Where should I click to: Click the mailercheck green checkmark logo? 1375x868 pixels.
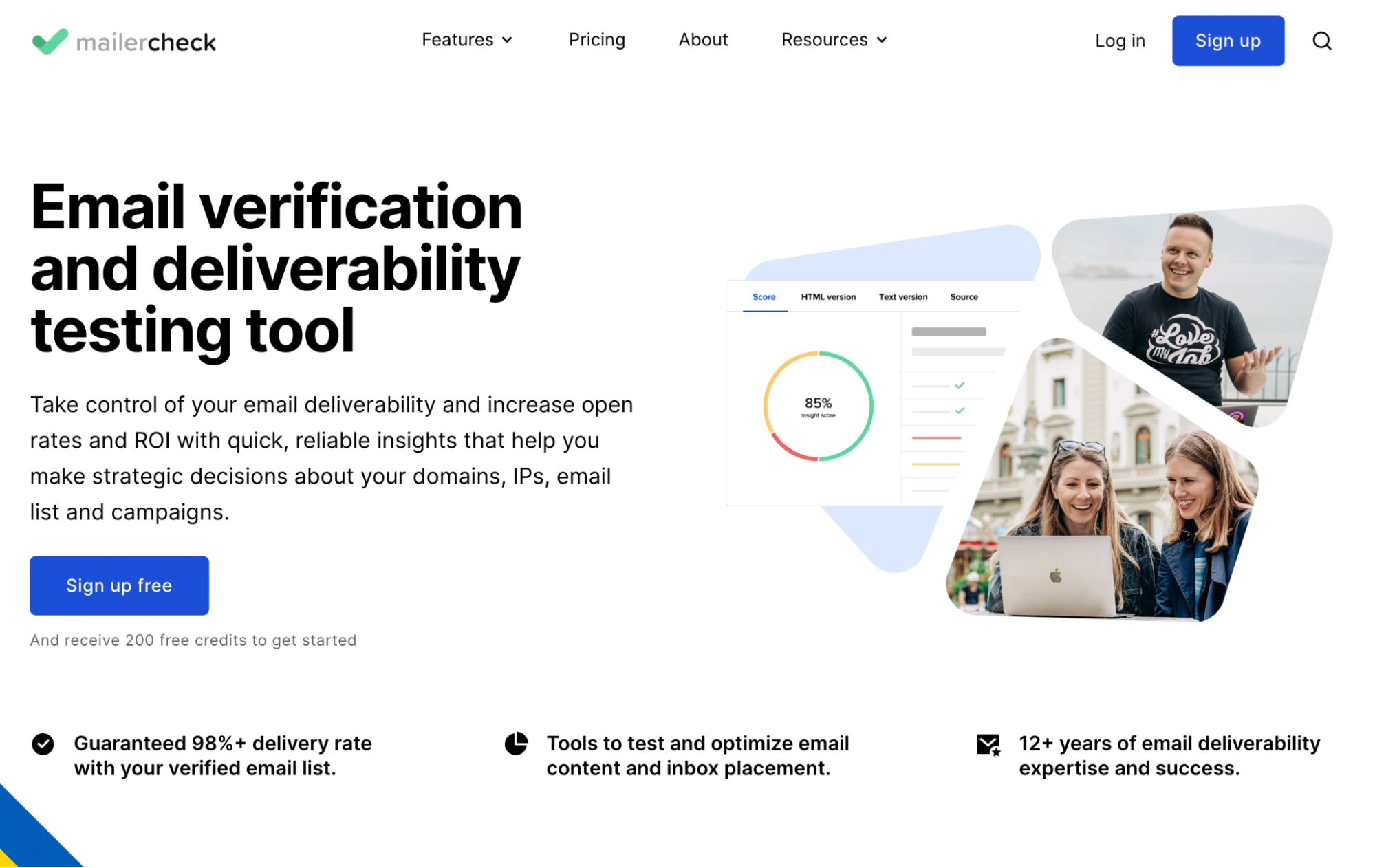click(50, 41)
